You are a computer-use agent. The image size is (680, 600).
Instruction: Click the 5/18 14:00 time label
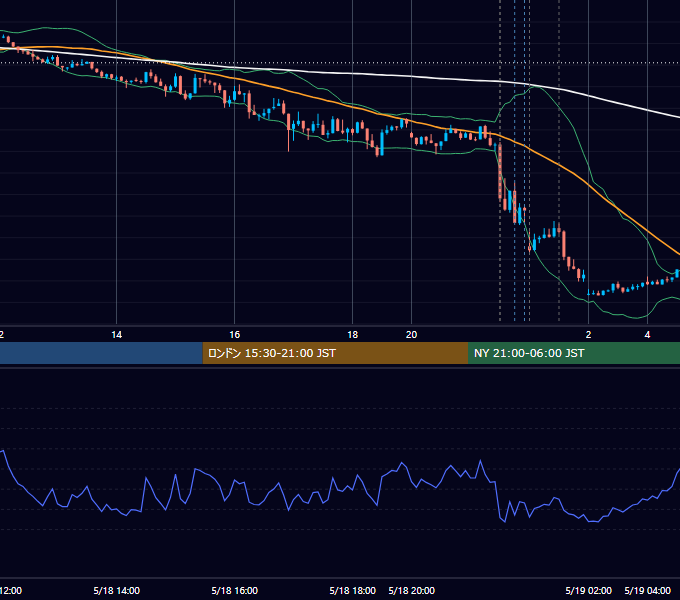(117, 590)
